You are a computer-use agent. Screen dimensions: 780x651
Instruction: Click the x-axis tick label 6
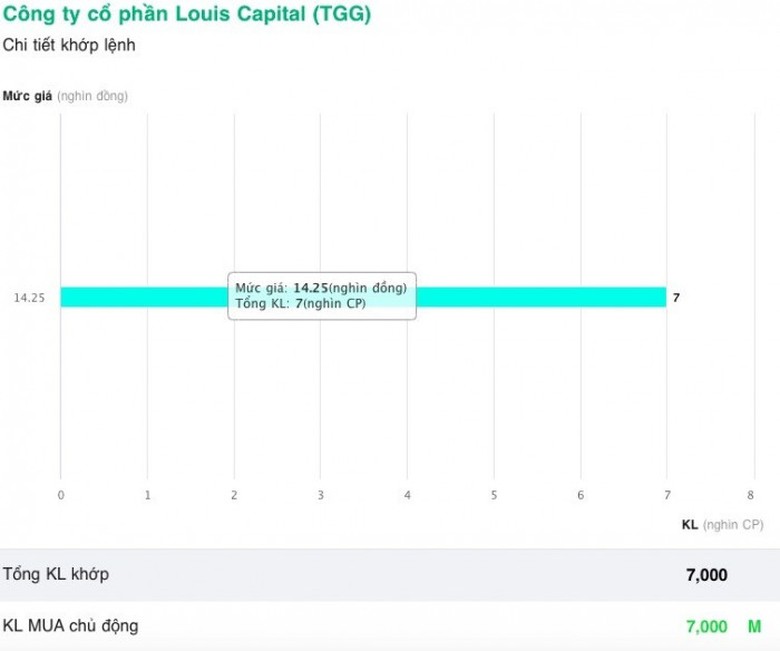tap(580, 495)
